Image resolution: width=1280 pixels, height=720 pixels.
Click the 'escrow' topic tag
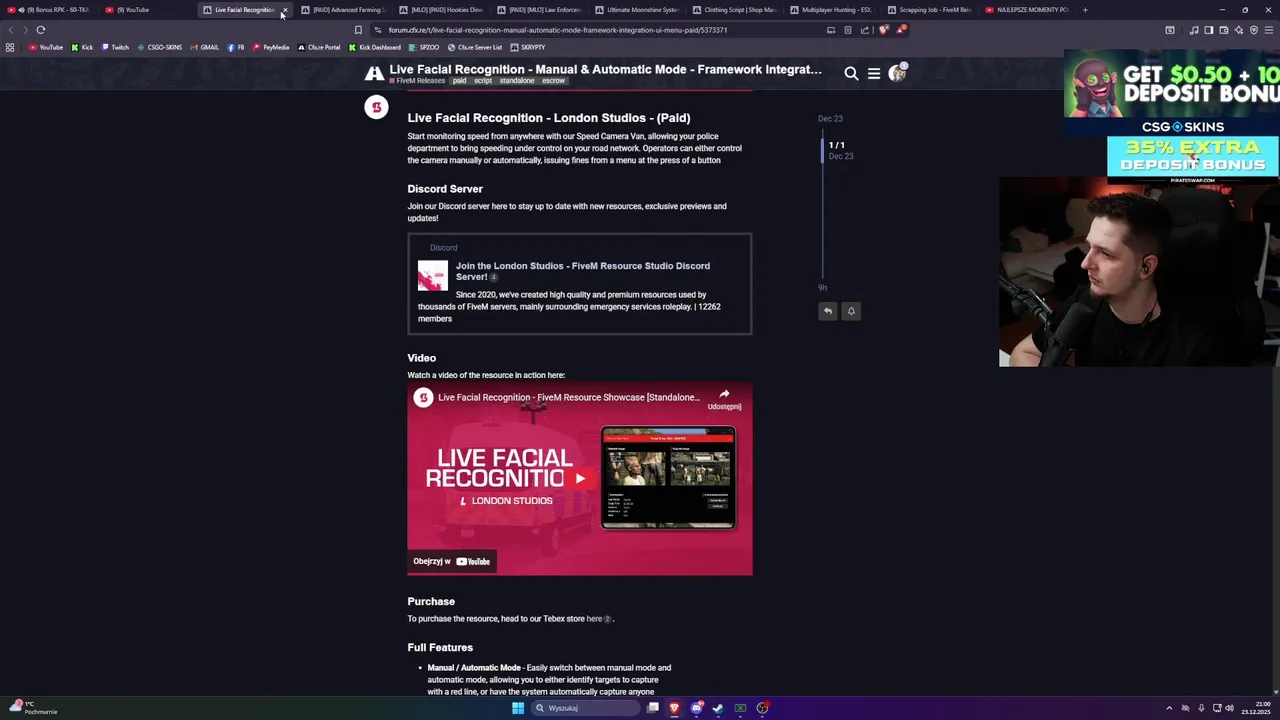point(553,81)
